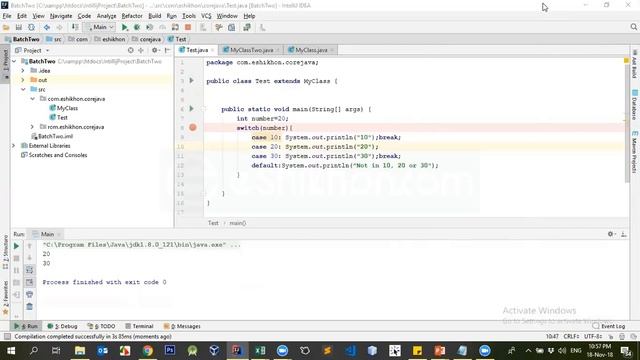Open the Chrome icon in taskbar
Image resolution: width=640 pixels, height=360 pixels.
(x=148, y=350)
